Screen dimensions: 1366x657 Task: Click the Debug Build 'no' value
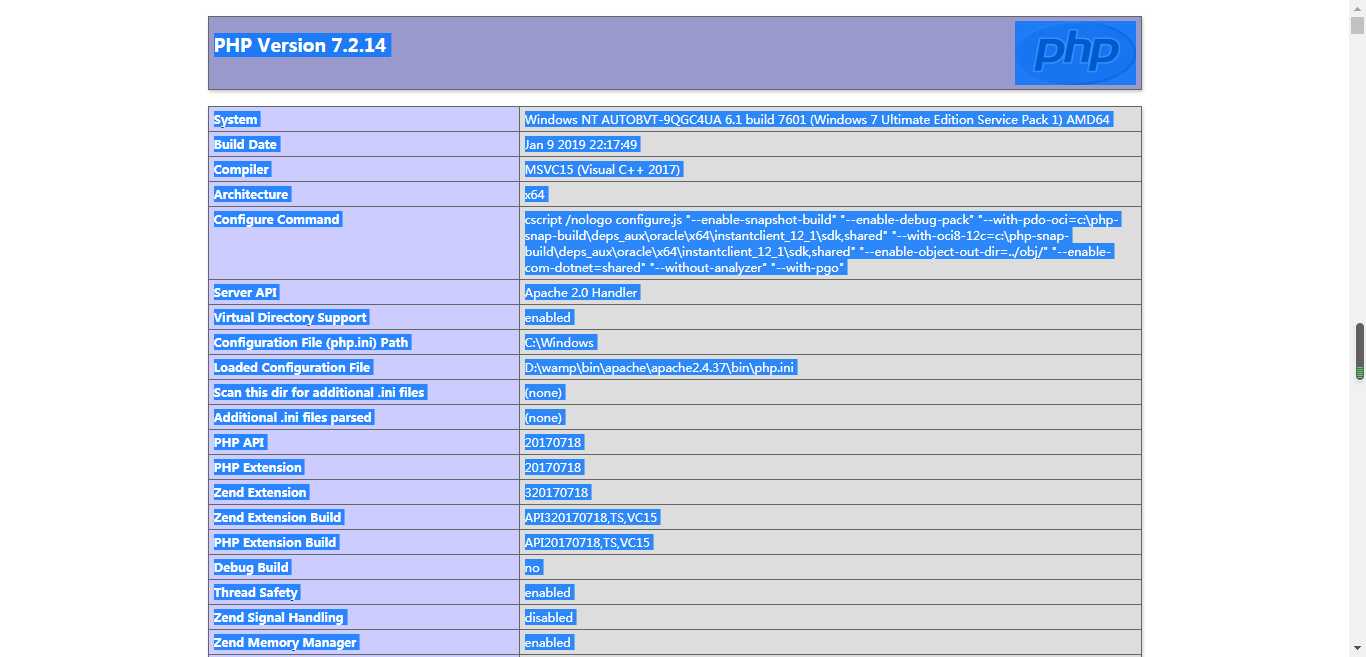coord(533,567)
